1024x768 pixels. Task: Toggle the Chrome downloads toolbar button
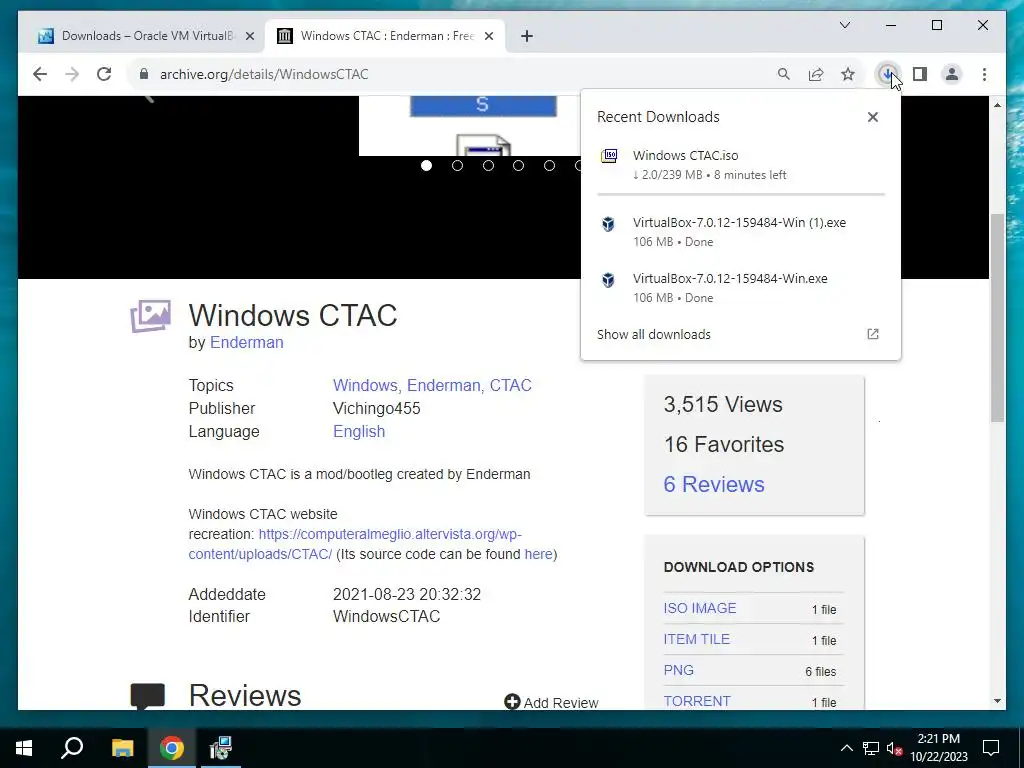tap(887, 74)
